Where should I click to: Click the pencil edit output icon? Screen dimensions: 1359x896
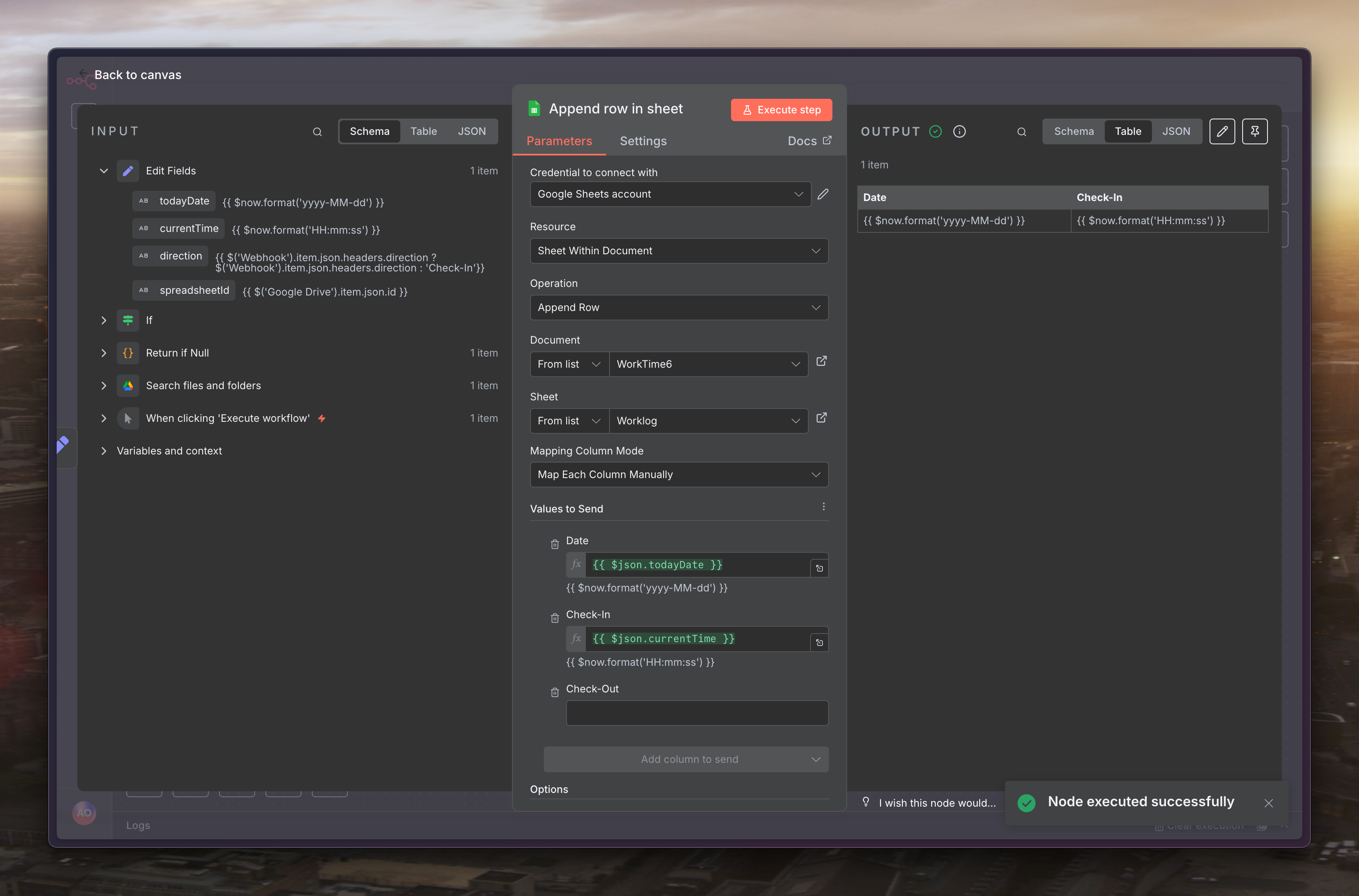click(1222, 131)
